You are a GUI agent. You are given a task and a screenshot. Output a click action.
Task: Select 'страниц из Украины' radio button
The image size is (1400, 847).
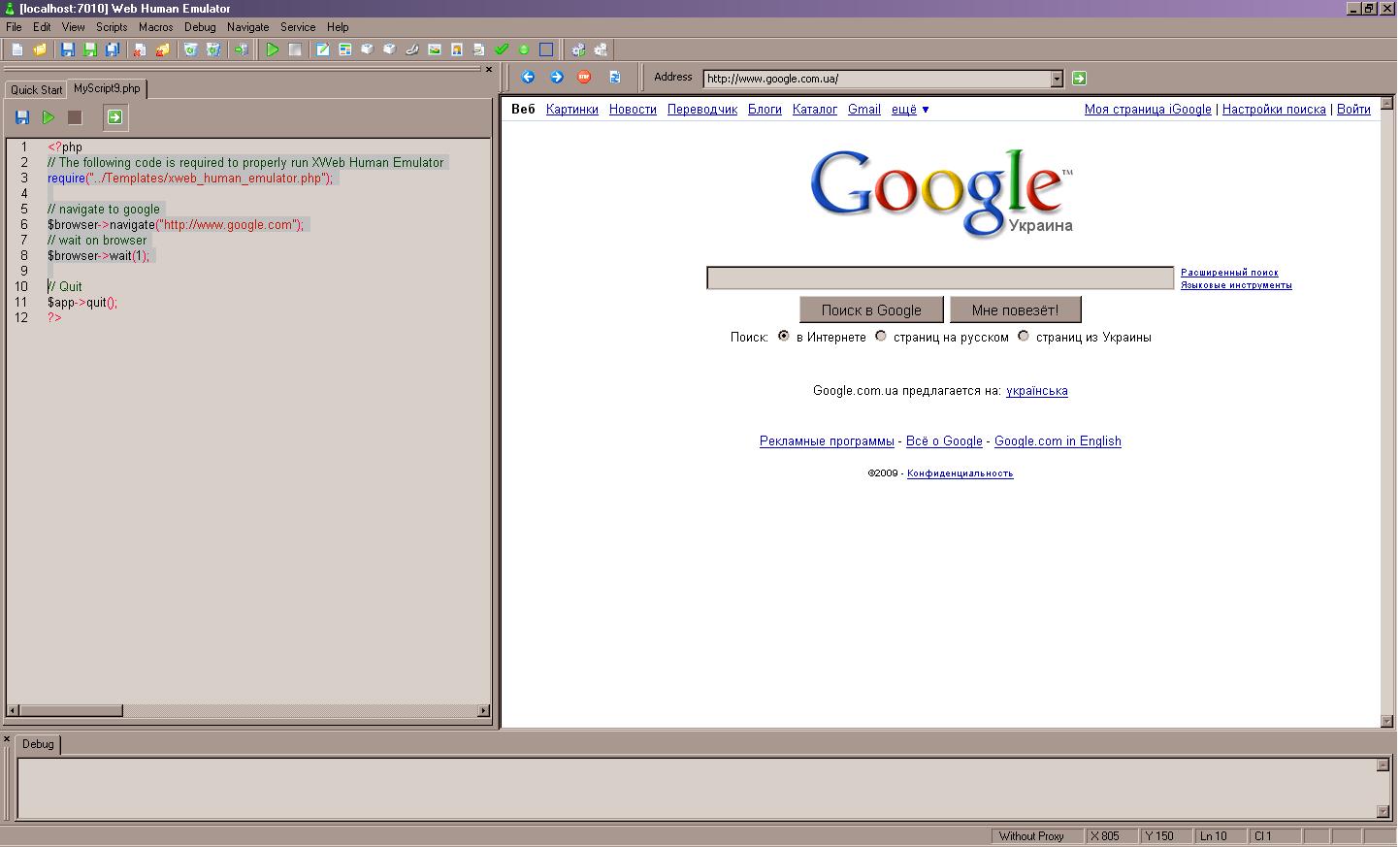tap(1024, 336)
